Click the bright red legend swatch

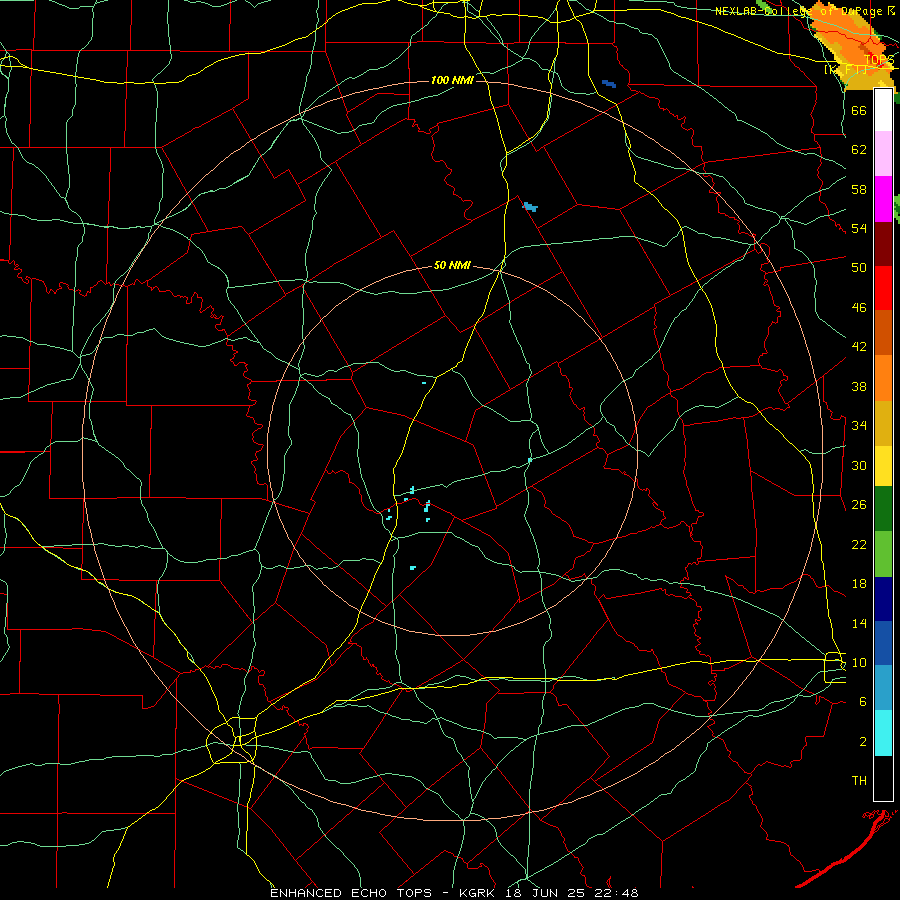click(883, 288)
